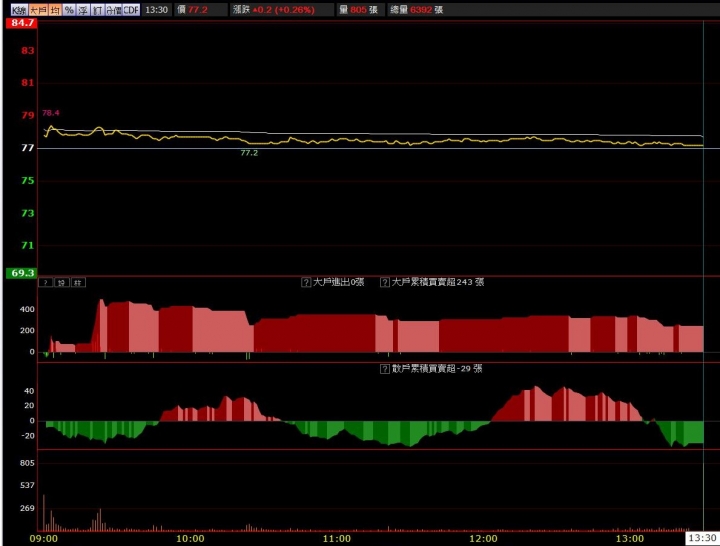Image resolution: width=720 pixels, height=546 pixels.
Task: Click the 設 settings button in the sub-panel
Action: pyautogui.click(x=60, y=283)
